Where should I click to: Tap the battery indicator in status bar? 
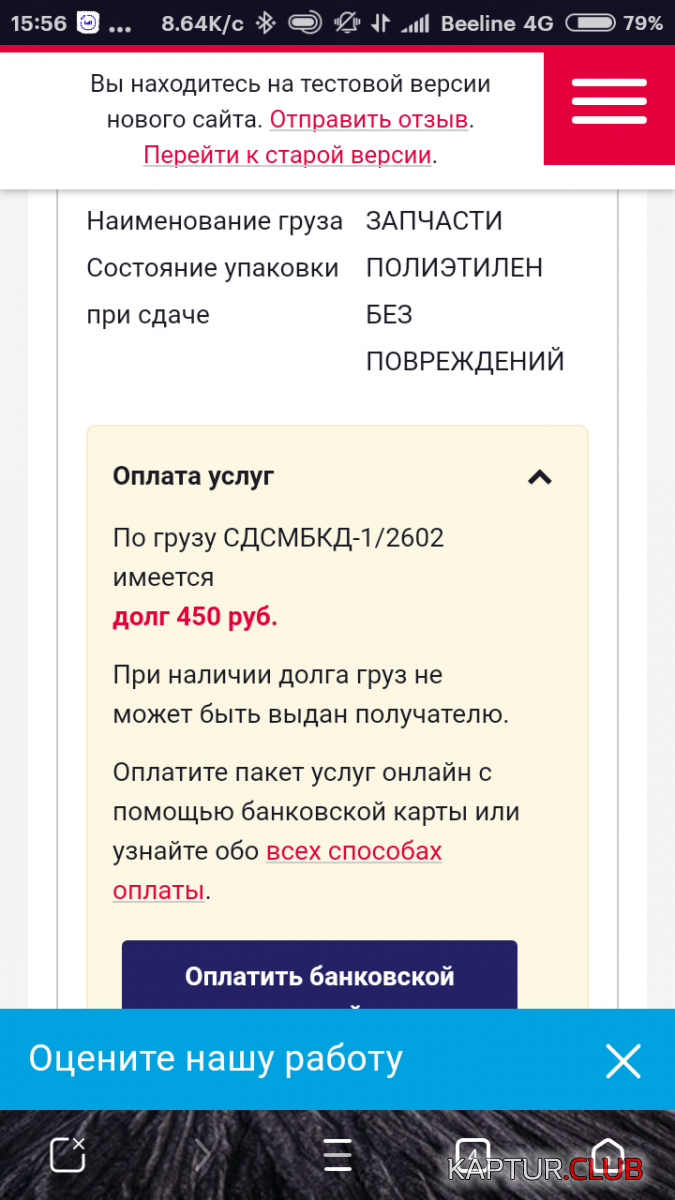[x=591, y=23]
